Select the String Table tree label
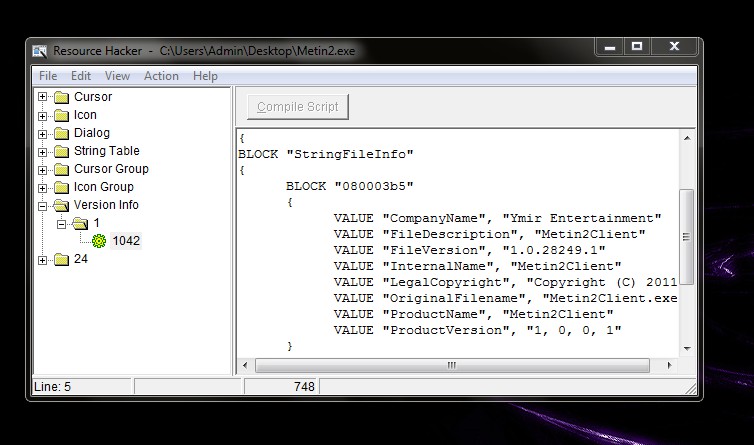This screenshot has height=445, width=754. pos(107,151)
